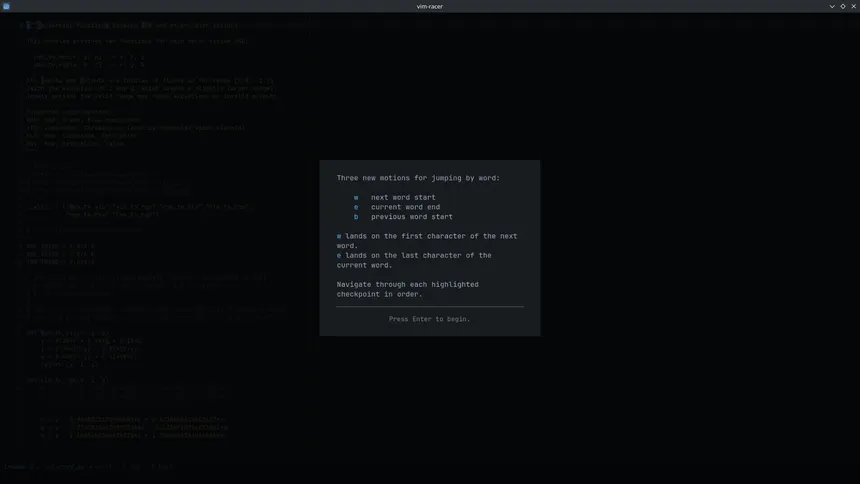860x484 pixels.
Task: Minimize the vim-racer window
Action: coord(832,6)
